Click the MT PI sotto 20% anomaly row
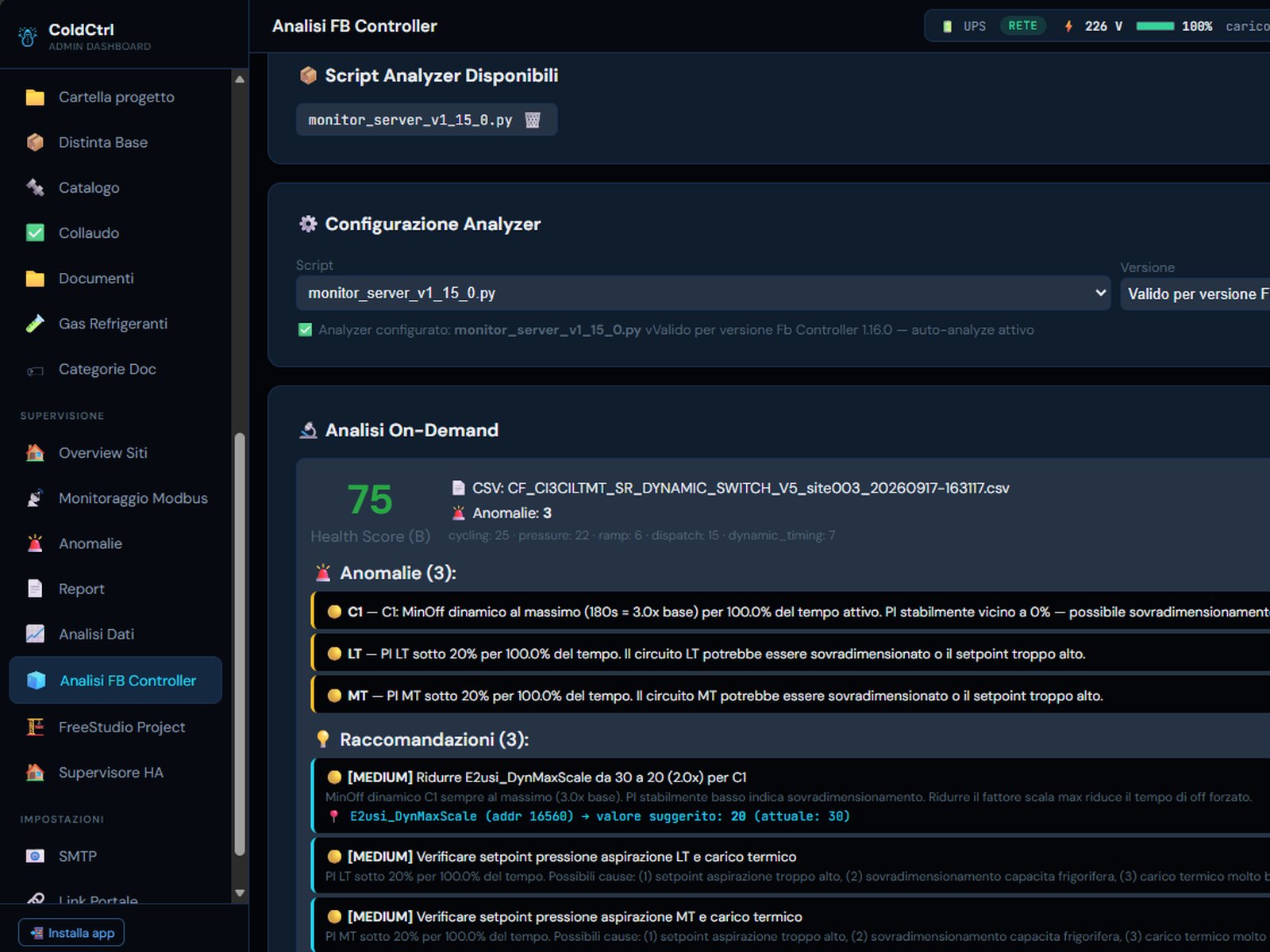 click(790, 696)
